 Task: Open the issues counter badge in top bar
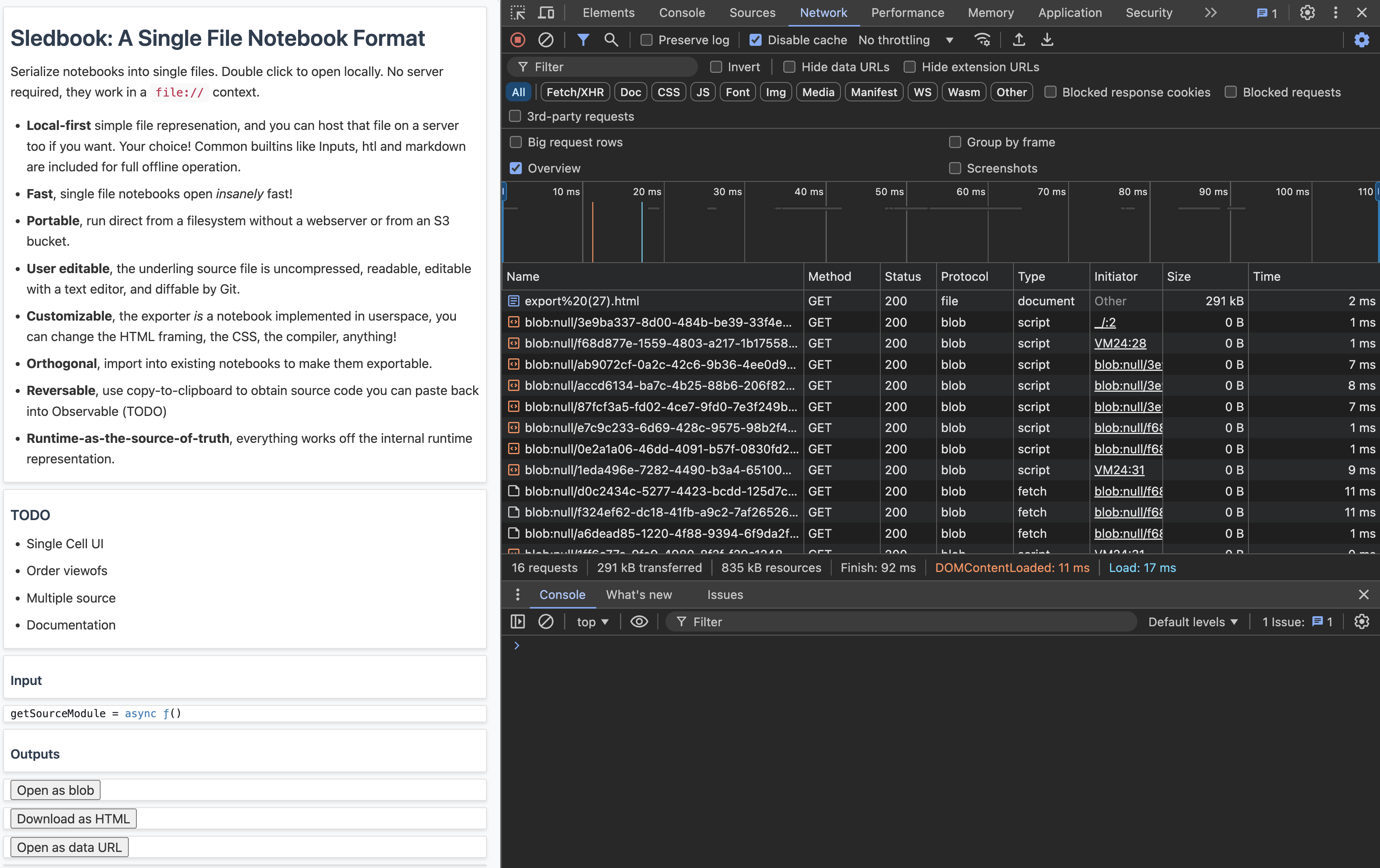tap(1267, 13)
